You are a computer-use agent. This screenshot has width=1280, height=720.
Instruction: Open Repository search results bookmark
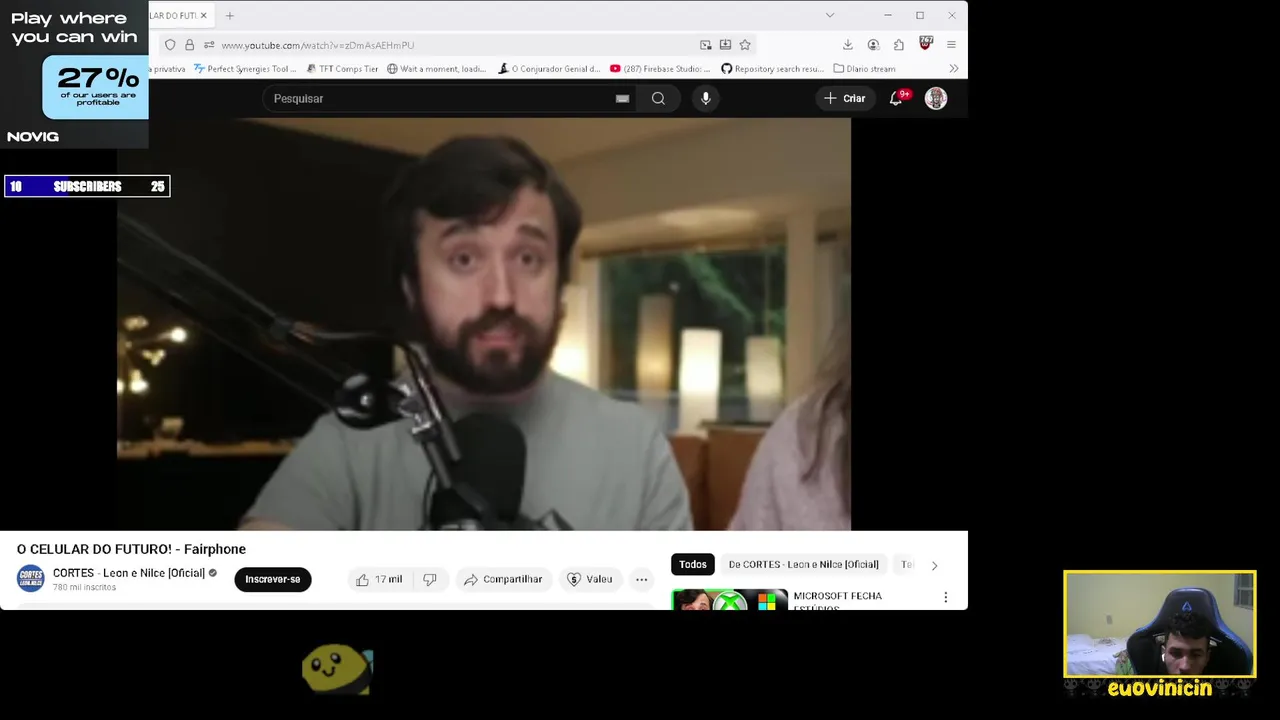click(773, 69)
